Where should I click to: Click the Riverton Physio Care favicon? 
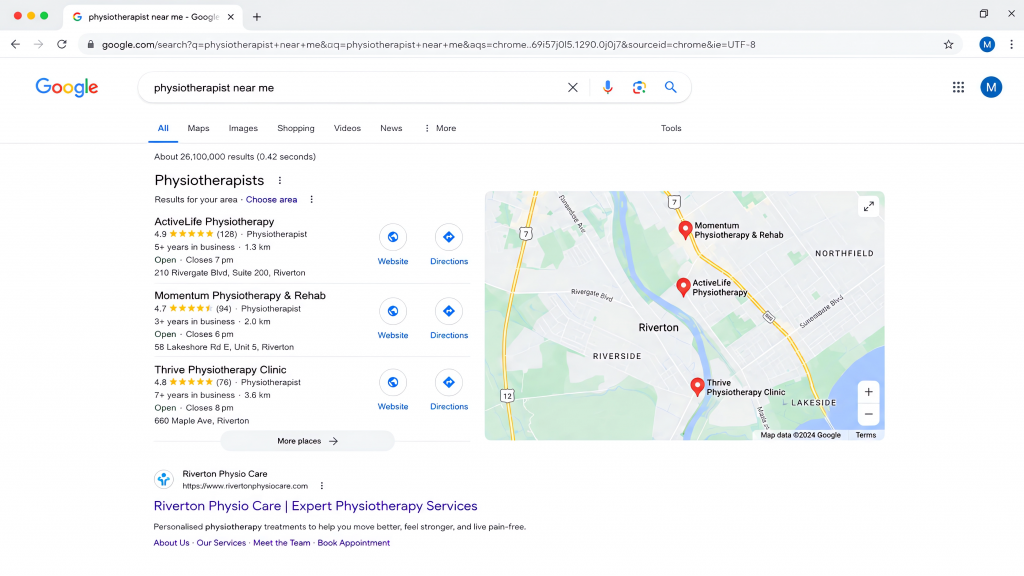(x=163, y=479)
